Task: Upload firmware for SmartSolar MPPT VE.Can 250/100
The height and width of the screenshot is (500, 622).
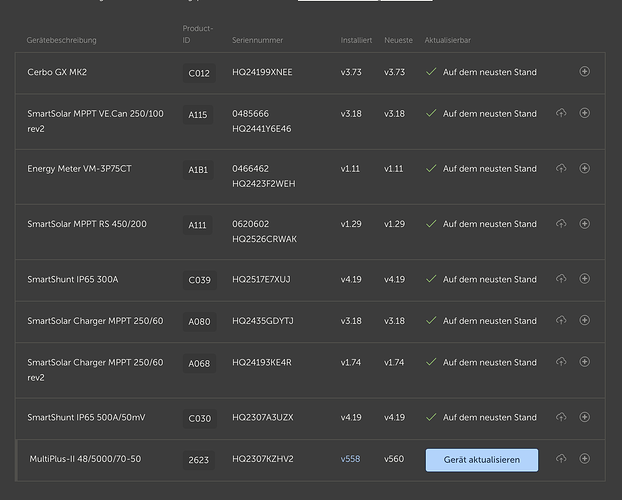Action: [x=561, y=113]
